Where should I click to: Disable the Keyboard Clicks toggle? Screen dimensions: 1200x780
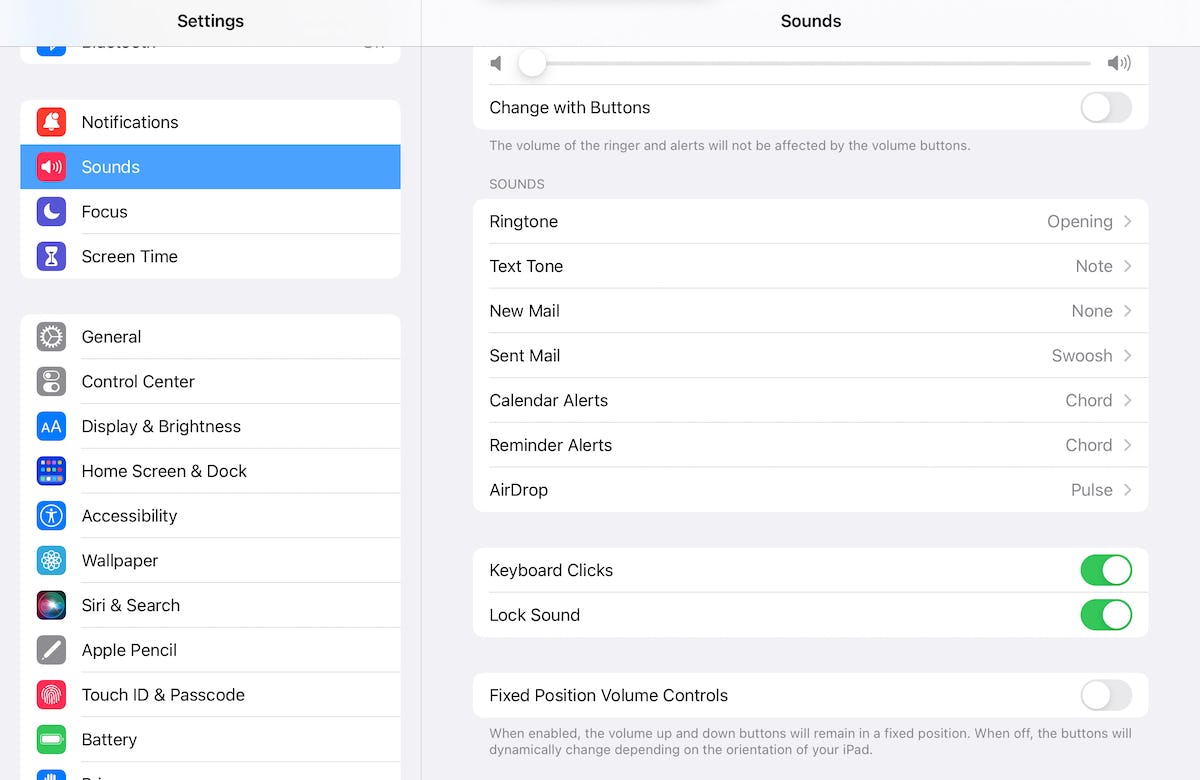tap(1106, 570)
